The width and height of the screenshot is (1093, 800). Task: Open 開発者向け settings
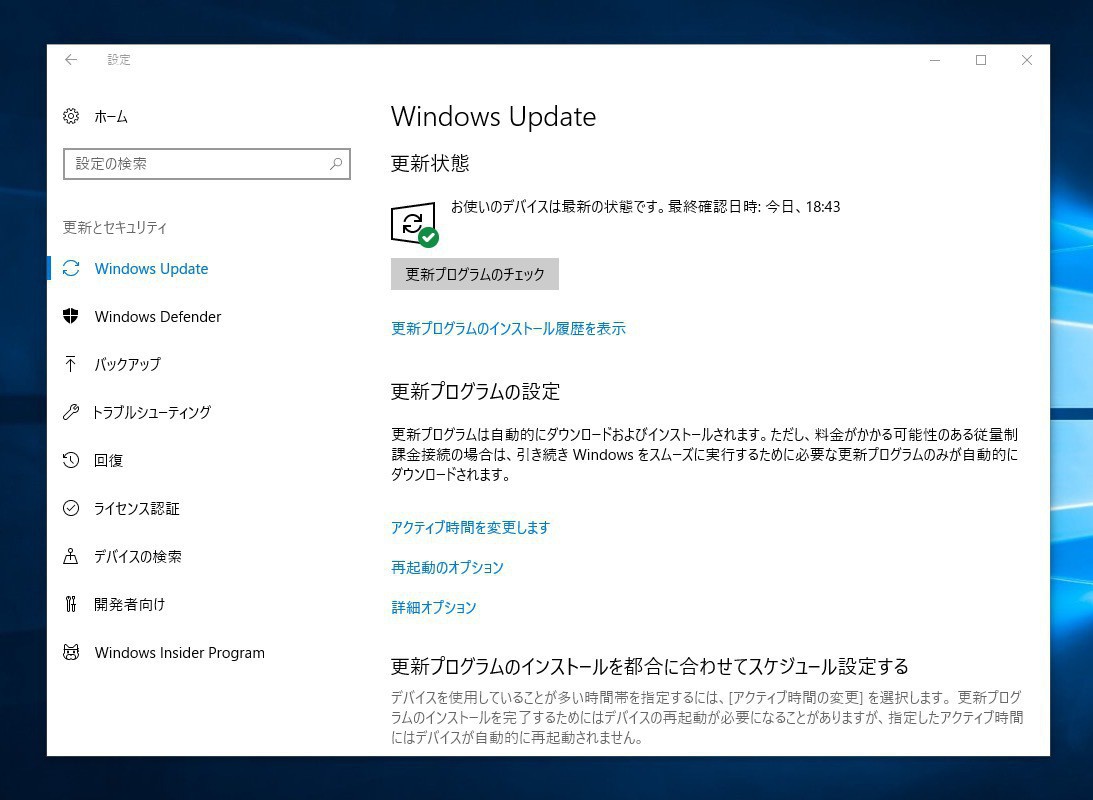coord(130,605)
